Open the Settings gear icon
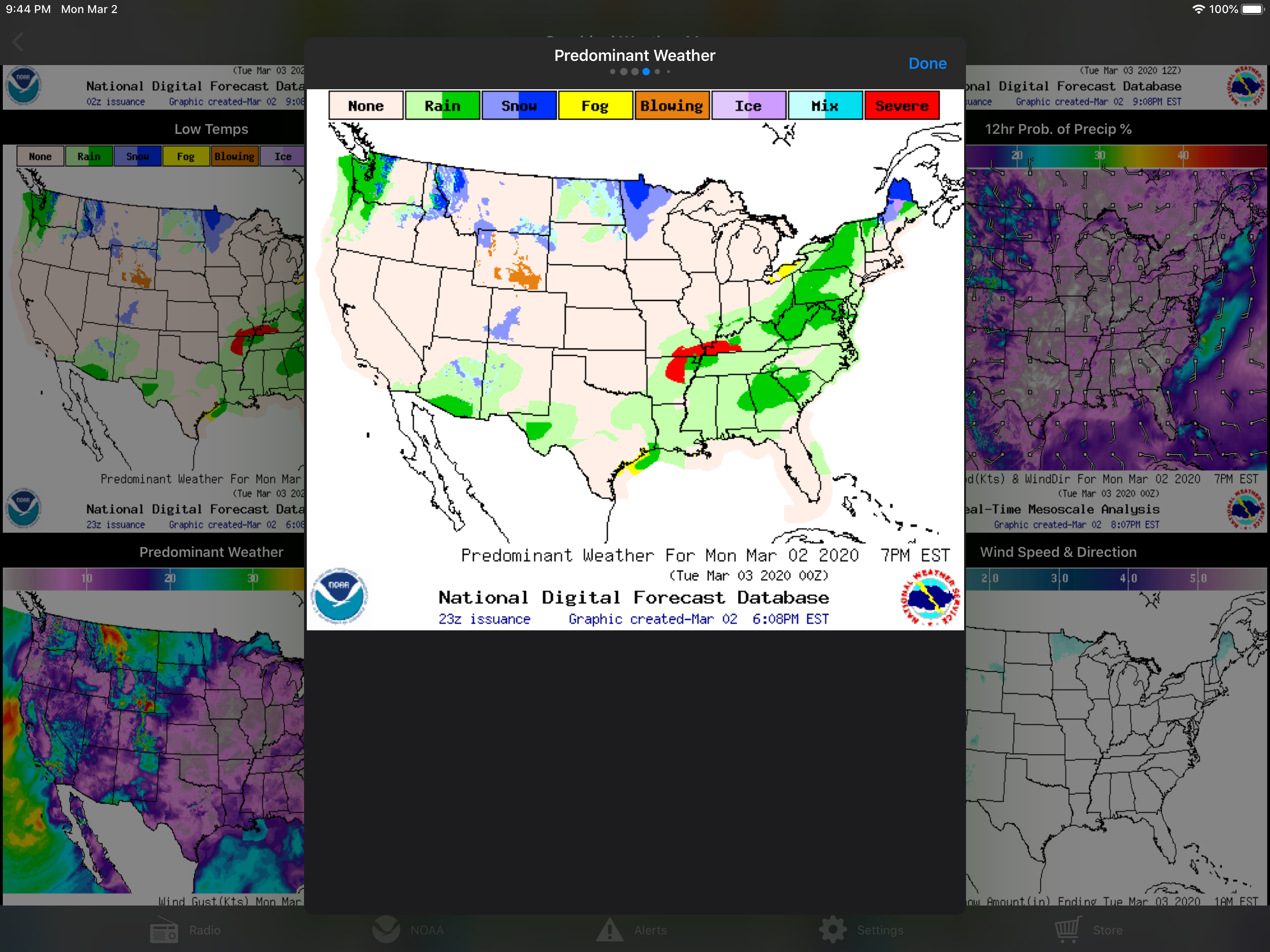This screenshot has height=952, width=1270. (833, 930)
